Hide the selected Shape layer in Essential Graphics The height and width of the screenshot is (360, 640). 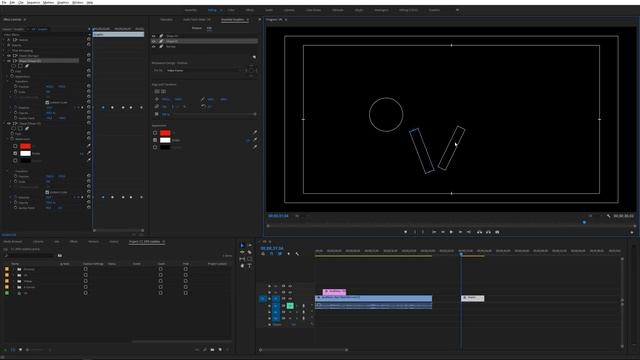(x=154, y=41)
